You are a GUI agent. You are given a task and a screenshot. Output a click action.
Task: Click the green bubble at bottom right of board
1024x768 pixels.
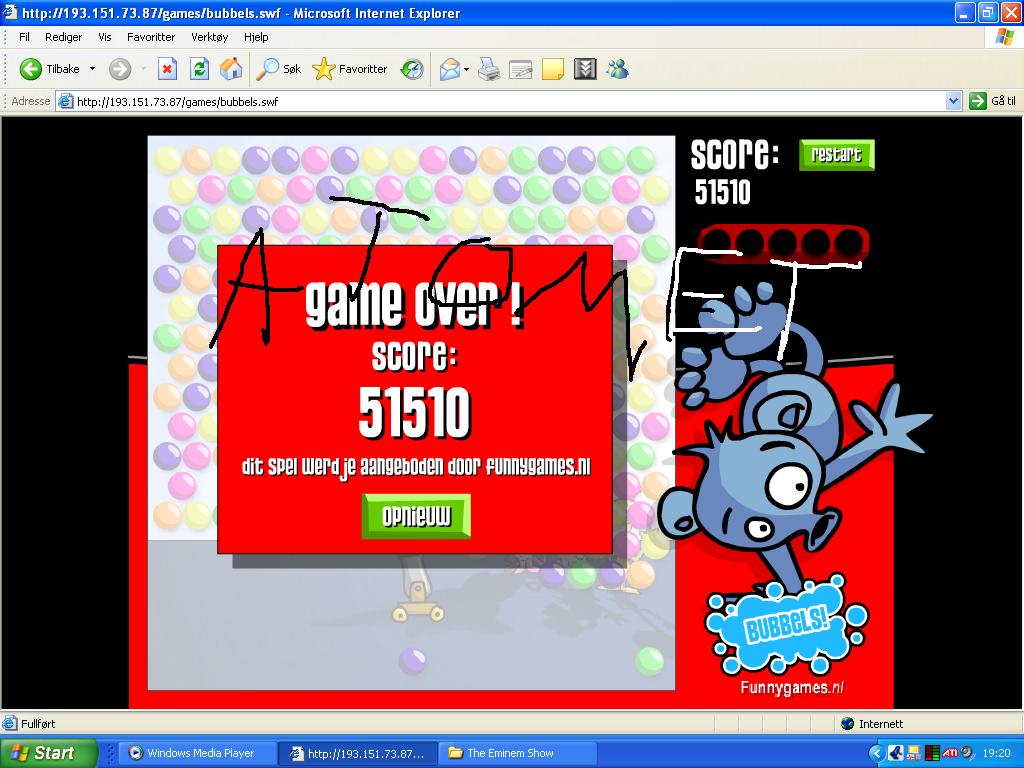pos(650,660)
